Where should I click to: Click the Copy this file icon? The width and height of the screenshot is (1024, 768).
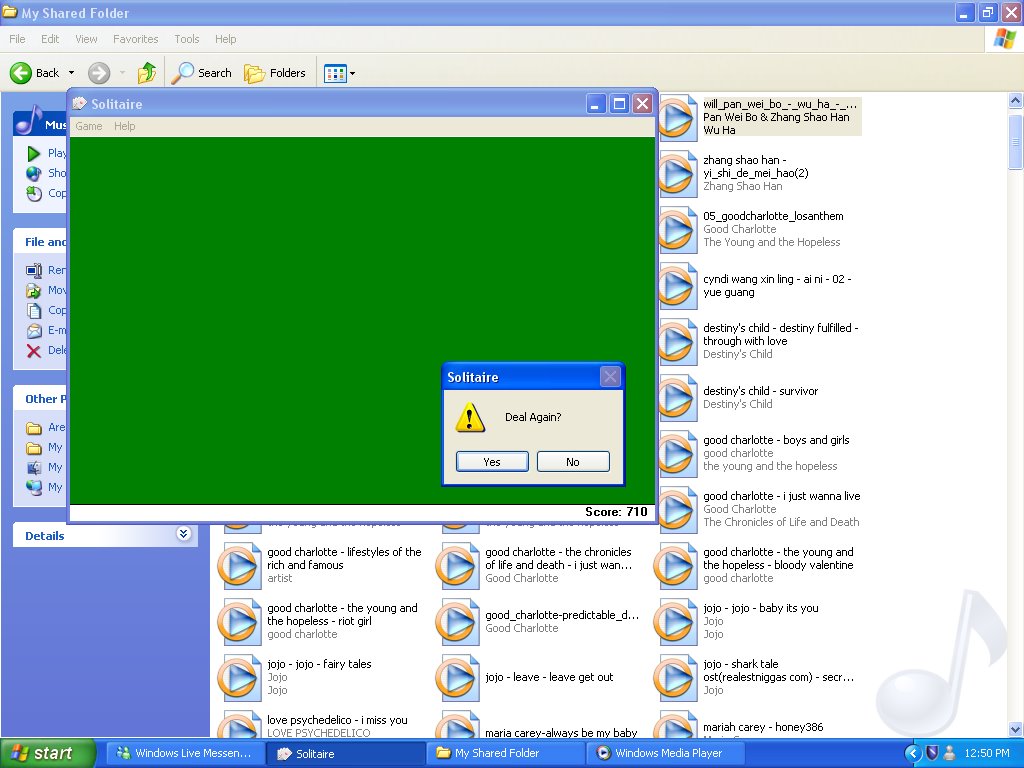(34, 310)
